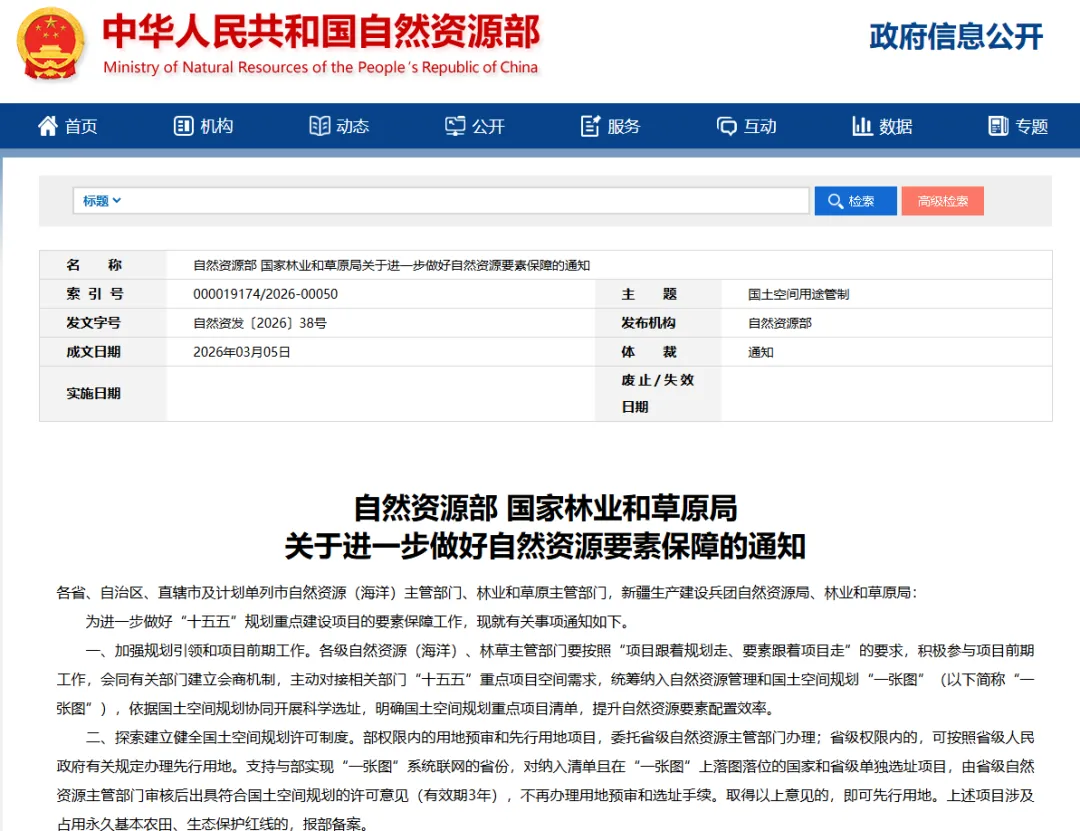This screenshot has width=1080, height=831.
Task: Click the 索引号 label cell
Action: click(x=103, y=294)
